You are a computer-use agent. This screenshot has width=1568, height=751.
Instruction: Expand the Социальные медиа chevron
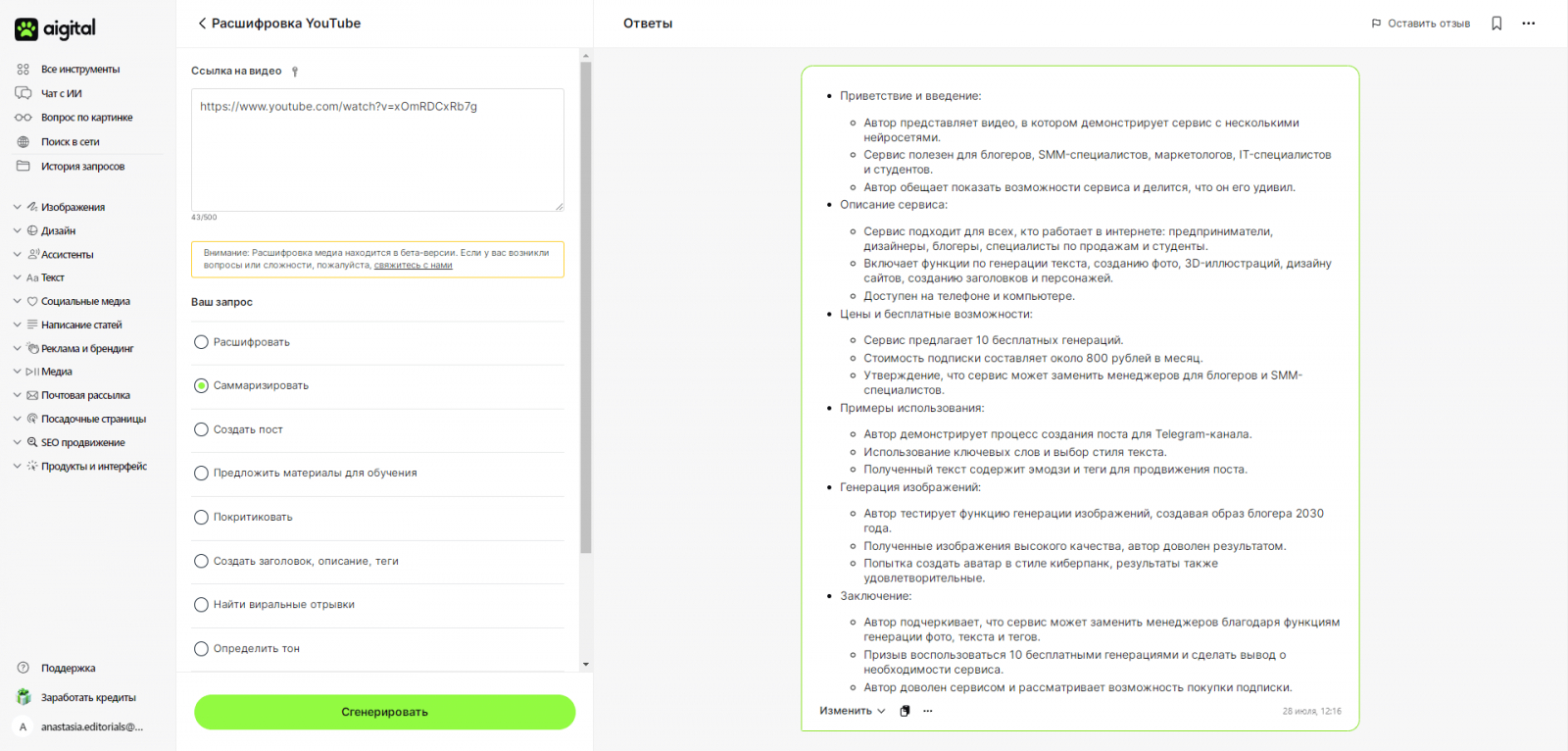(17, 301)
